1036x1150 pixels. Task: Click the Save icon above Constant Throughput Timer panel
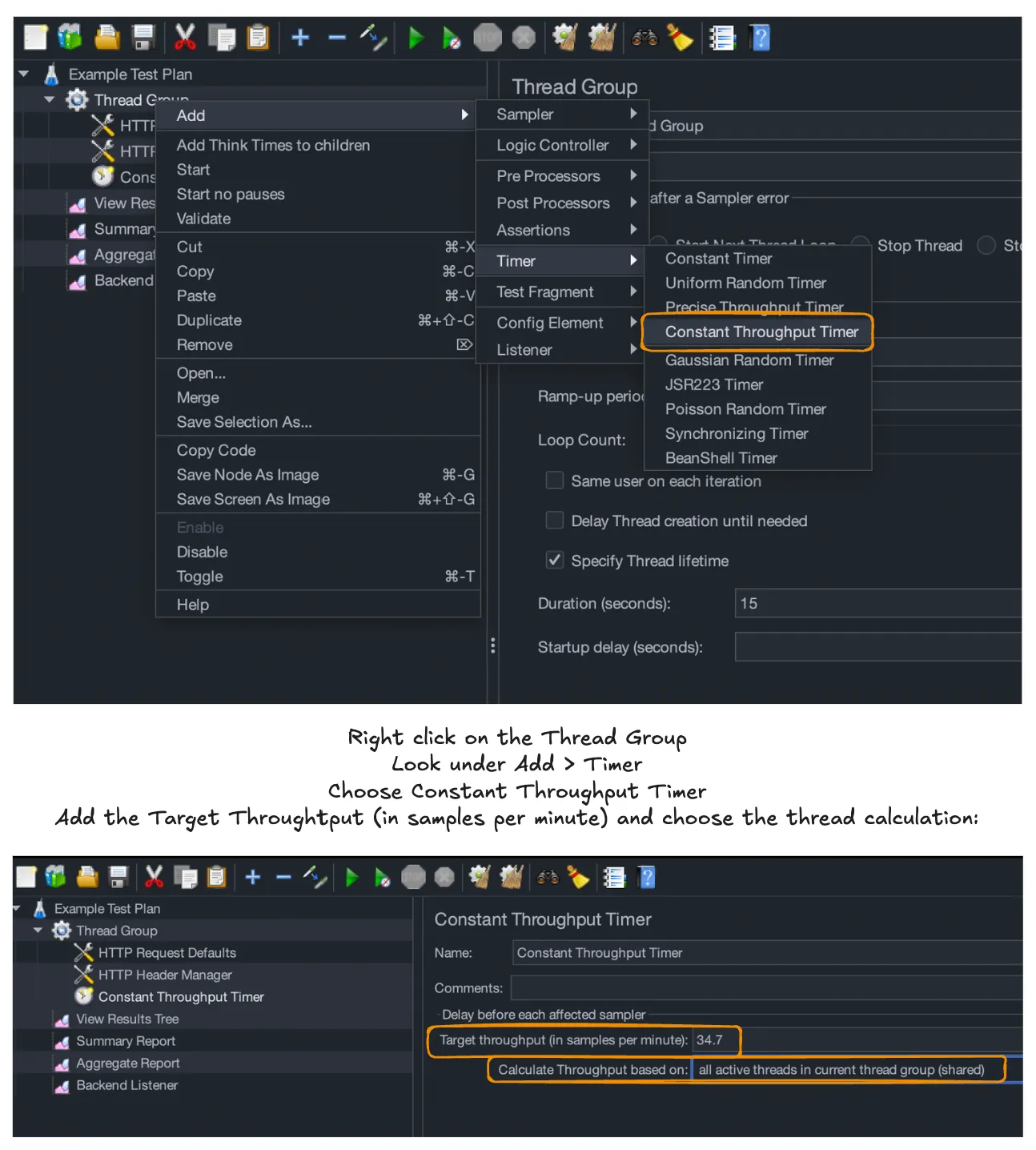tap(118, 877)
